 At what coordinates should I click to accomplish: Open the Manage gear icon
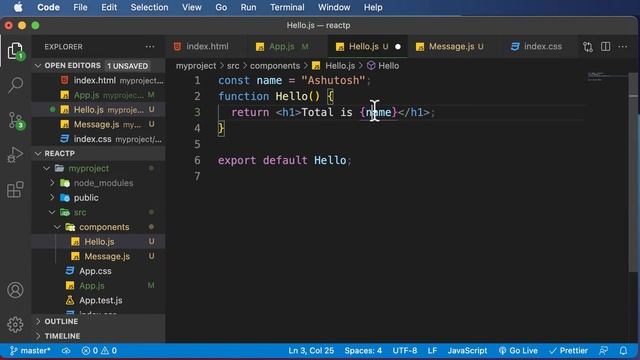[x=16, y=324]
